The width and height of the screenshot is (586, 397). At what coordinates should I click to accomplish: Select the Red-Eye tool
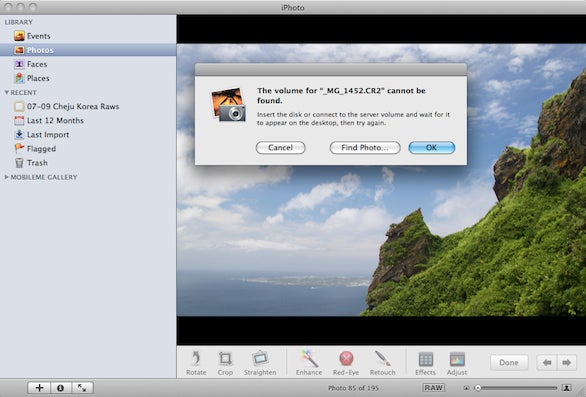click(x=346, y=363)
